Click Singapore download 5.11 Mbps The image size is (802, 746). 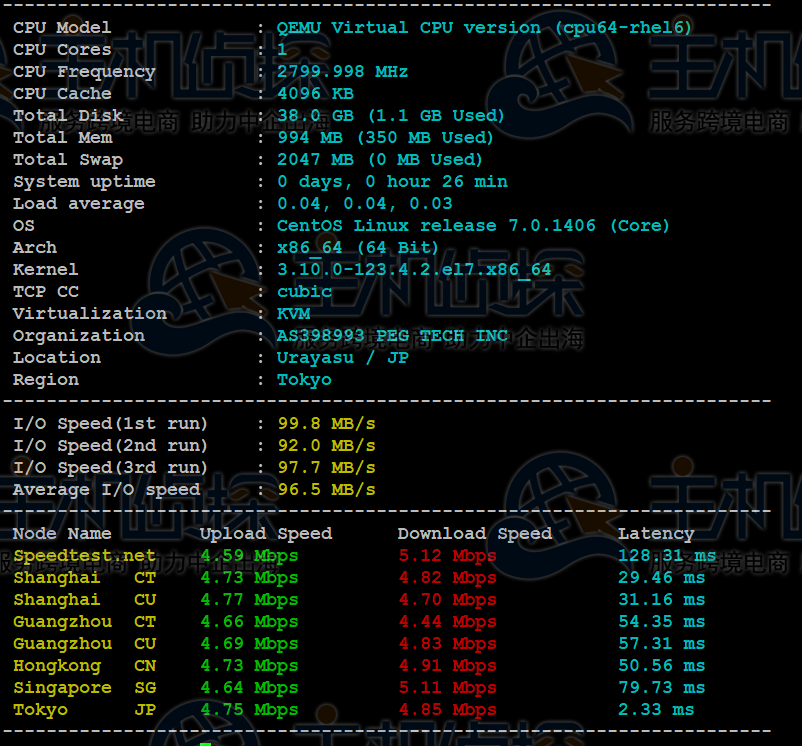[x=448, y=687]
